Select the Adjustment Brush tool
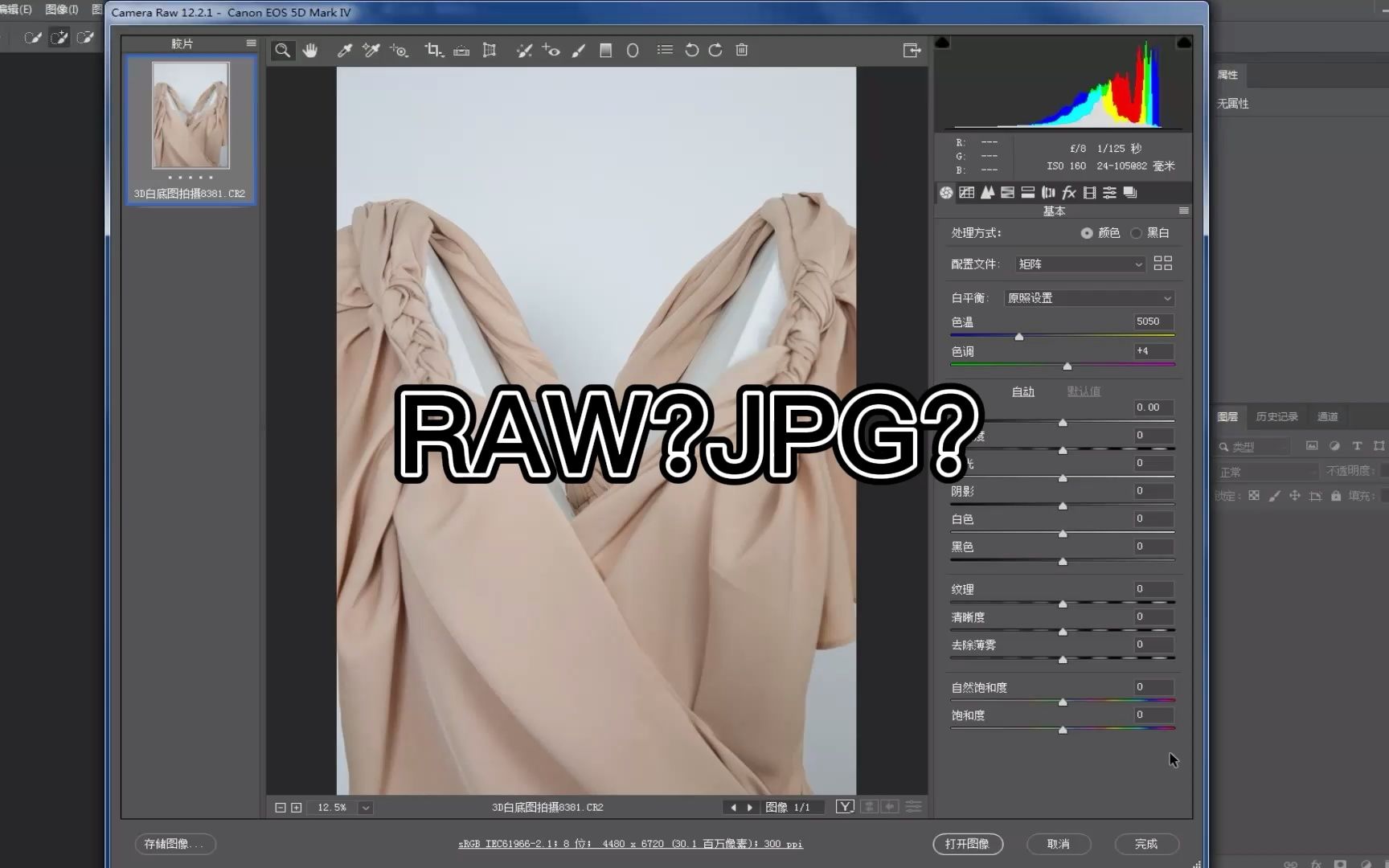Viewport: 1389px width, 868px height. coord(579,50)
